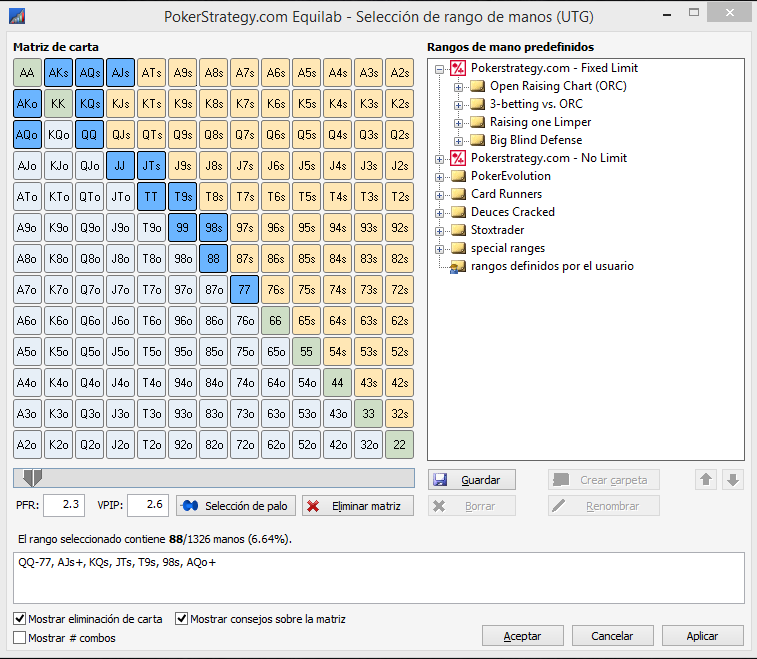This screenshot has height=659, width=757.
Task: Select rangos definidos por el usuario entry
Action: 552,266
